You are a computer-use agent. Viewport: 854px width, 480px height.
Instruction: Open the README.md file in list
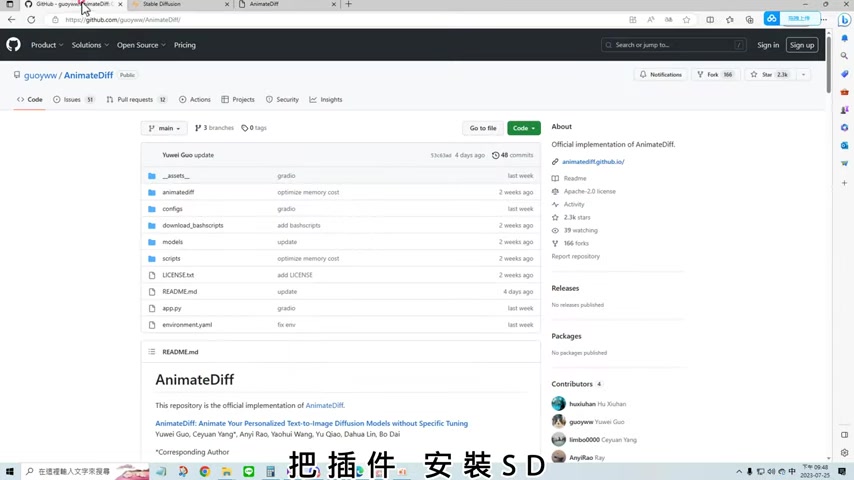tap(180, 291)
